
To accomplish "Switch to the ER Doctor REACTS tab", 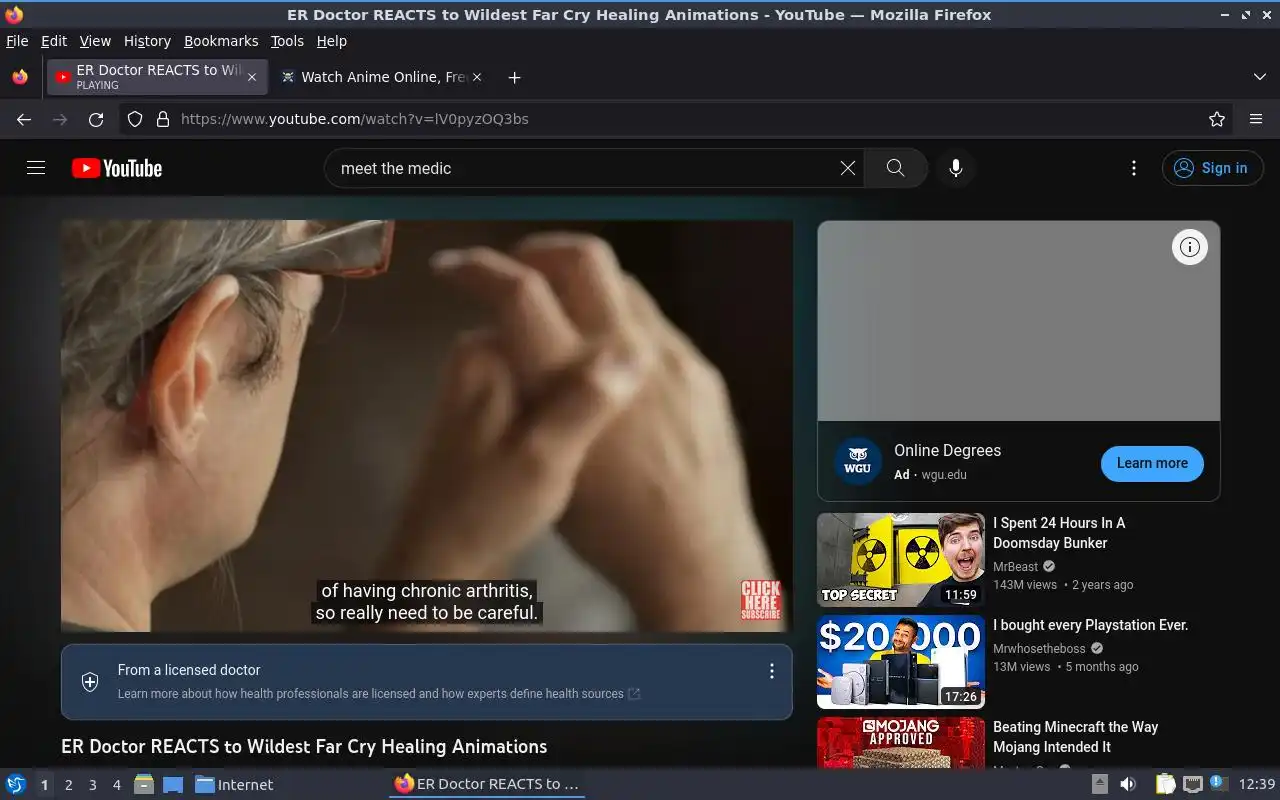I will click(x=157, y=77).
